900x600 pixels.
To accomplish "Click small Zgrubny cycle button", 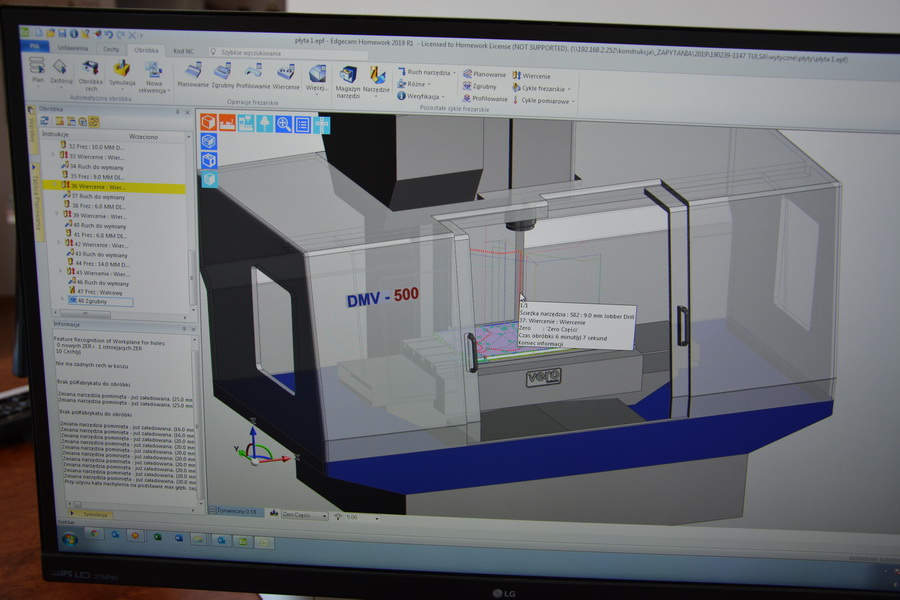I will pyautogui.click(x=480, y=86).
